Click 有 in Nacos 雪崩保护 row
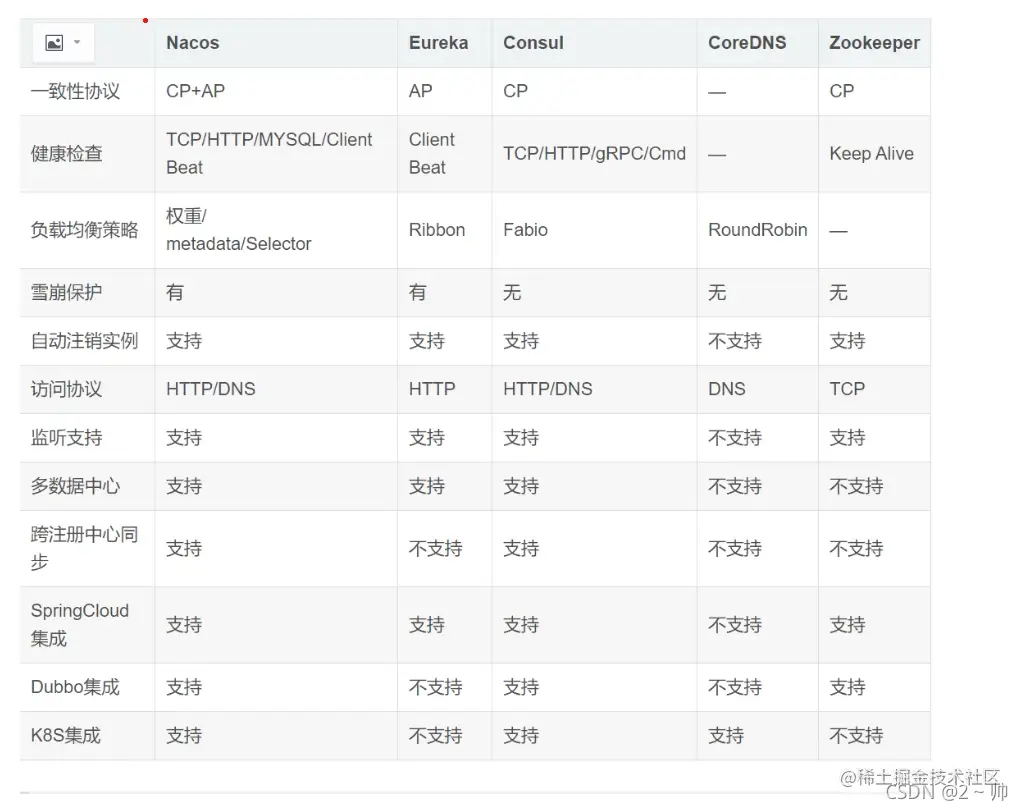This screenshot has height=810, width=1023. tap(175, 293)
